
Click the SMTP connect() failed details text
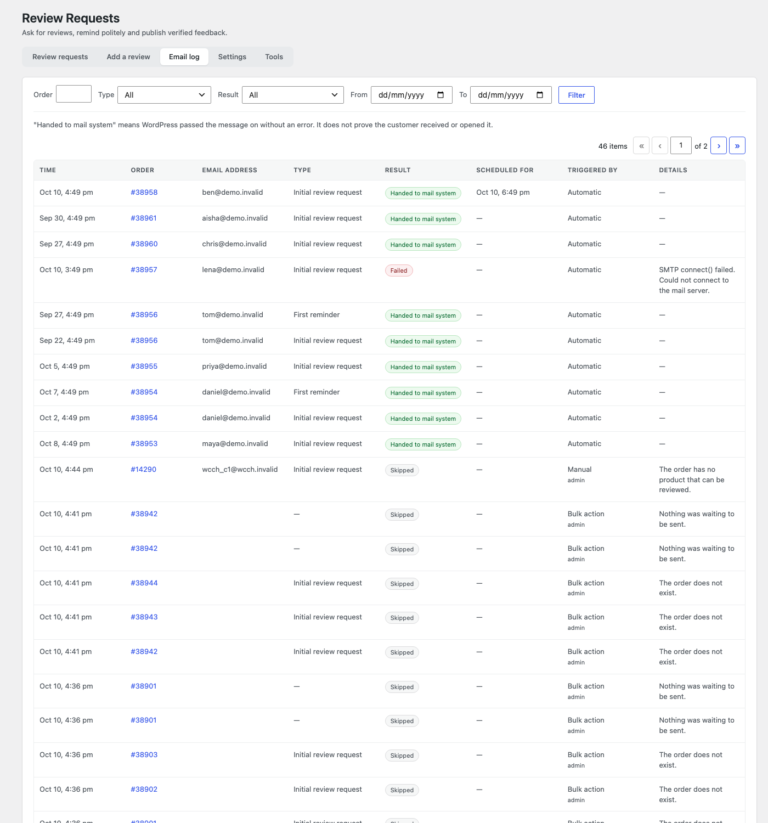point(697,280)
